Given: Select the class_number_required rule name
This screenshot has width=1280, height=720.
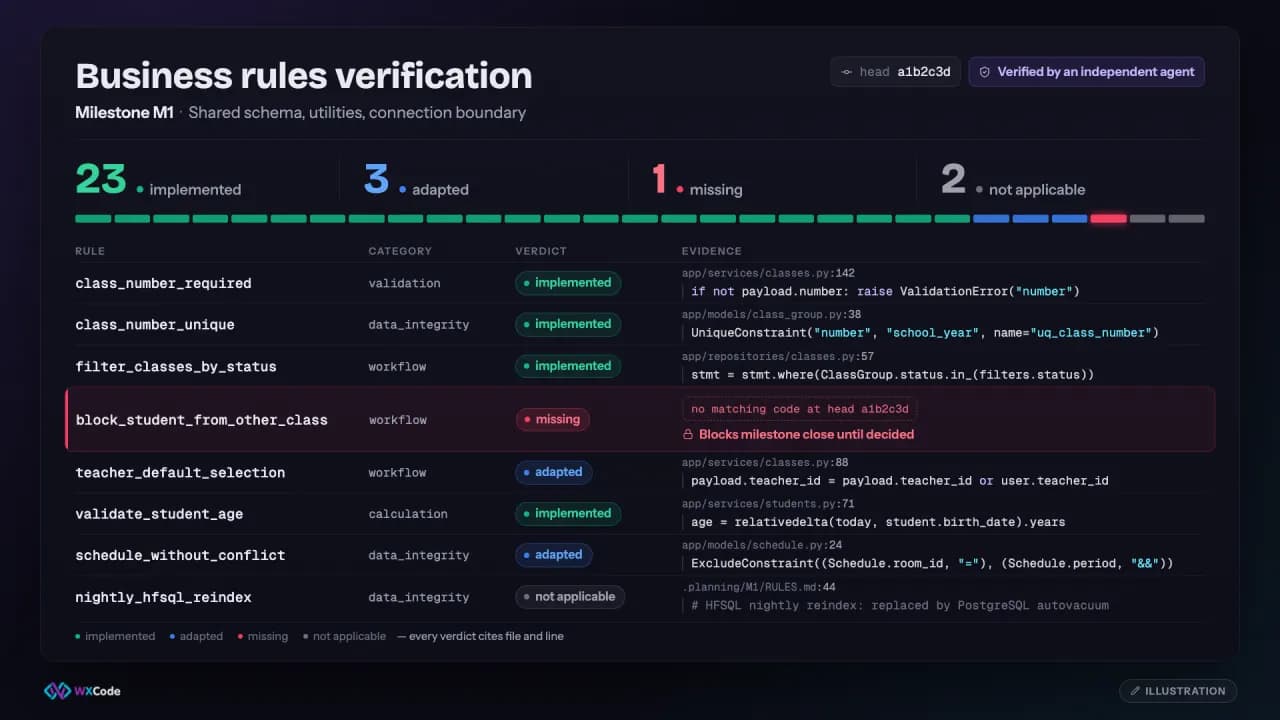Looking at the screenshot, I should (163, 283).
